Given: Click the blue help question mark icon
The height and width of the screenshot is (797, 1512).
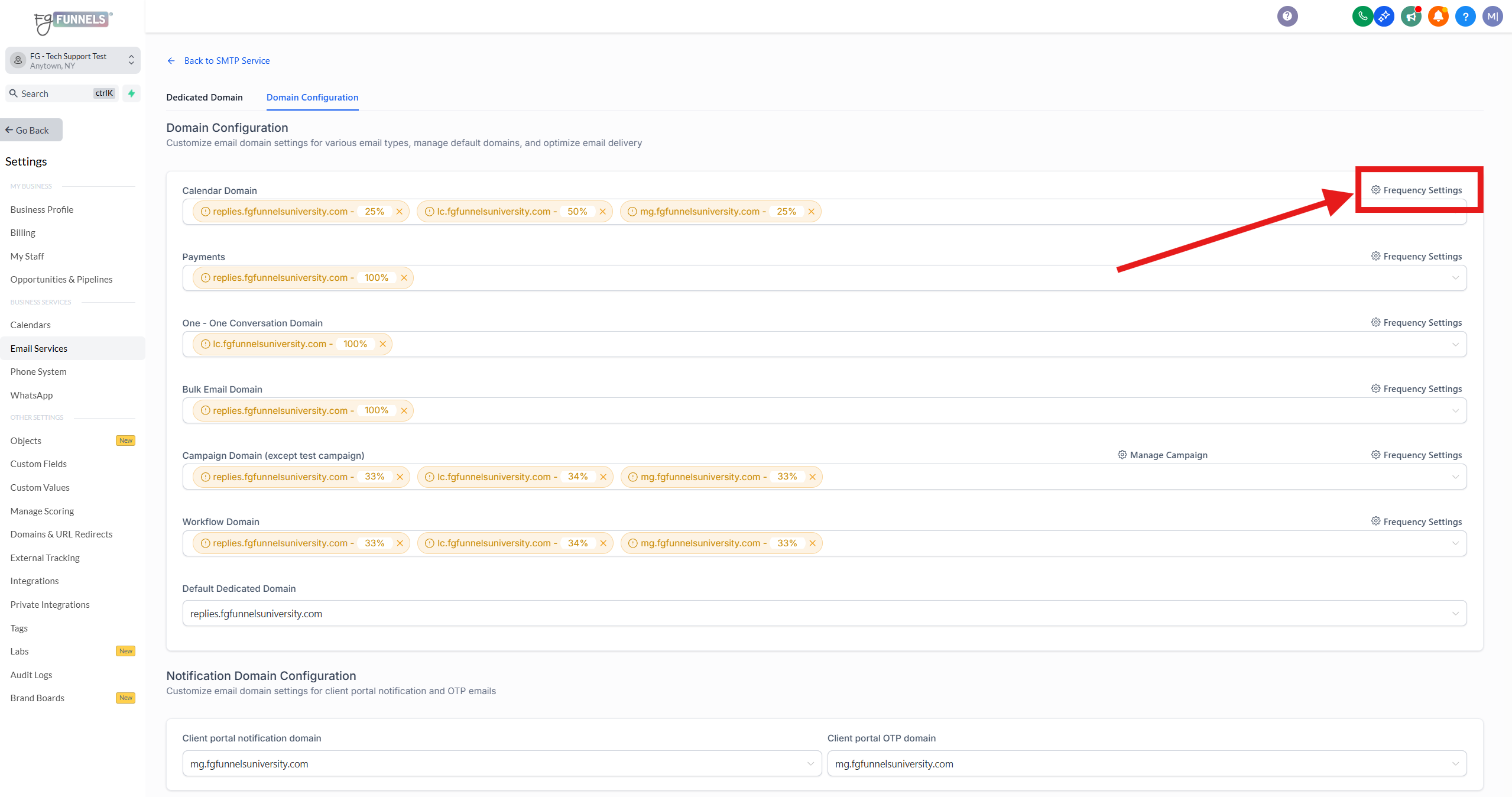Looking at the screenshot, I should click(1465, 16).
